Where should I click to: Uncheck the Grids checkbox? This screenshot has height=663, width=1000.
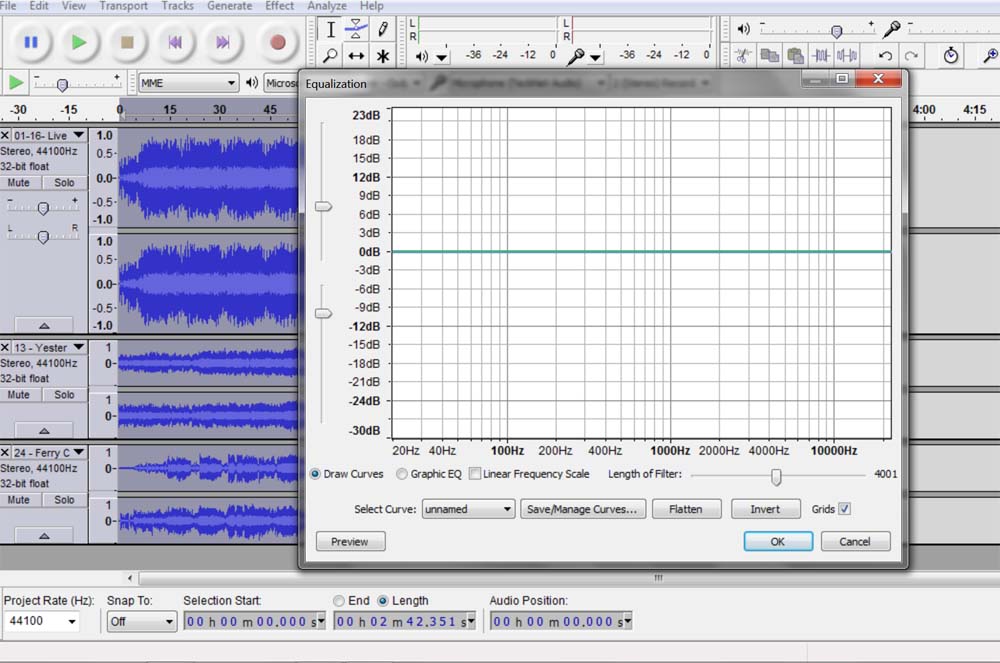[x=845, y=509]
